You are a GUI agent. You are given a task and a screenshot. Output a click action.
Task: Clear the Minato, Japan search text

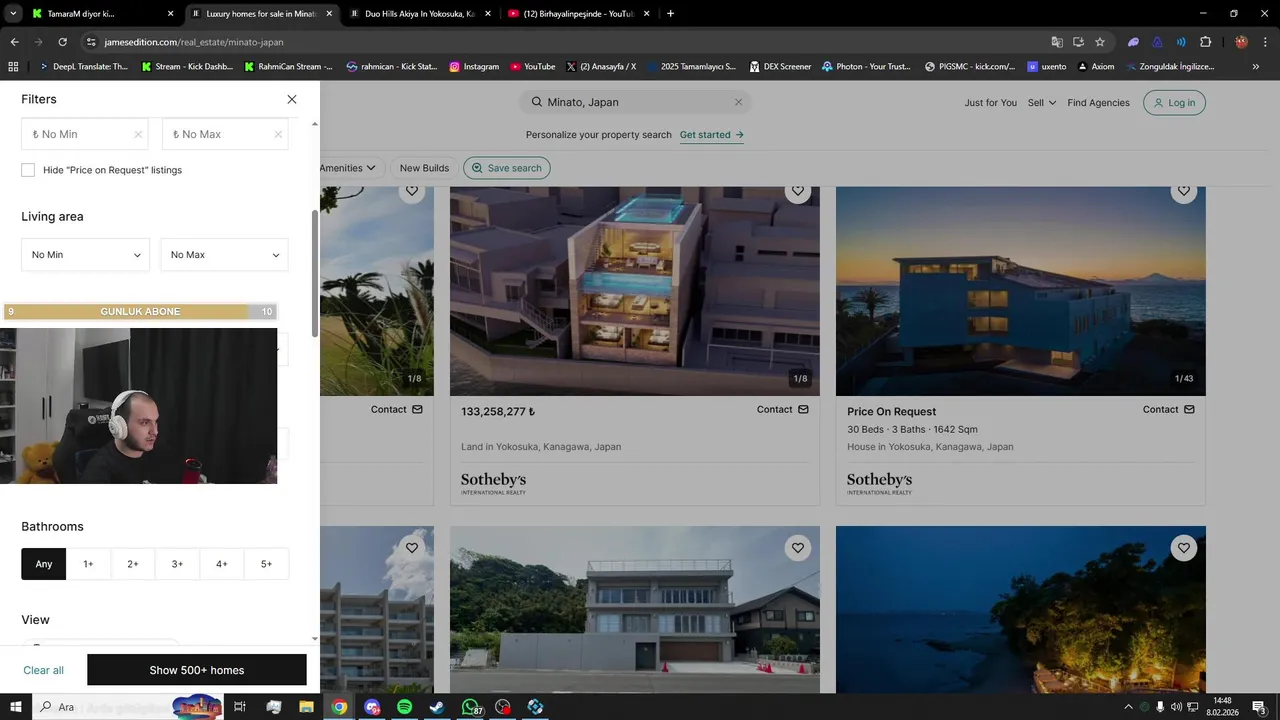point(738,102)
